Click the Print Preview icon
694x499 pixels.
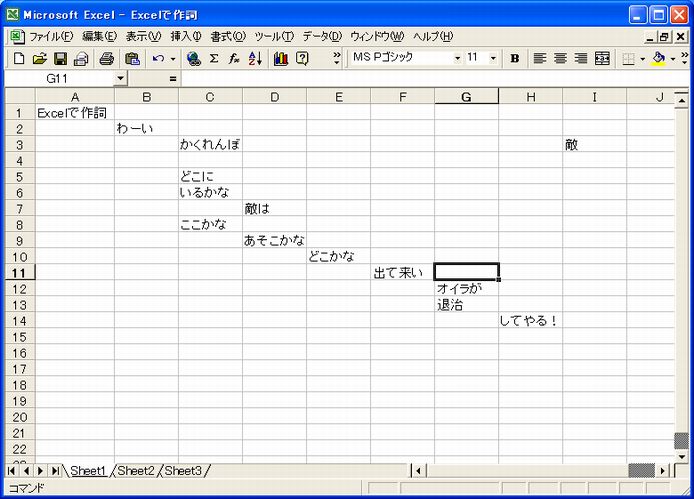(81, 58)
